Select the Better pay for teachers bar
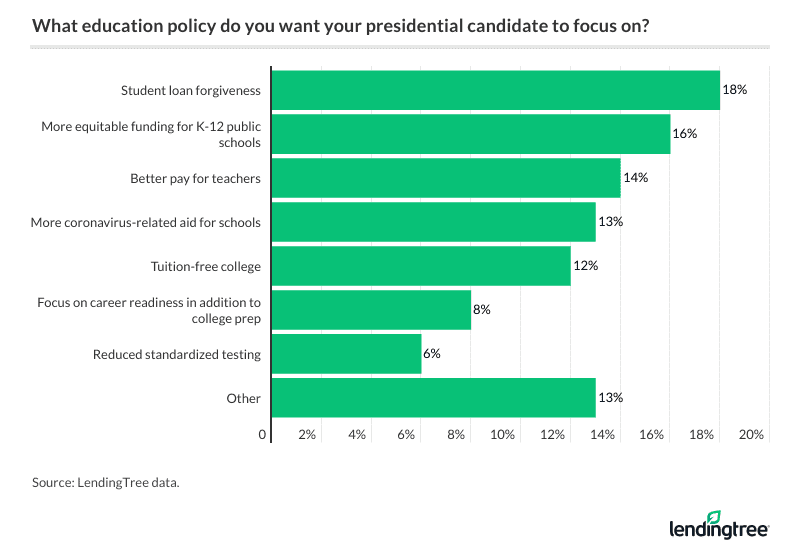The width and height of the screenshot is (800, 555). coord(445,178)
